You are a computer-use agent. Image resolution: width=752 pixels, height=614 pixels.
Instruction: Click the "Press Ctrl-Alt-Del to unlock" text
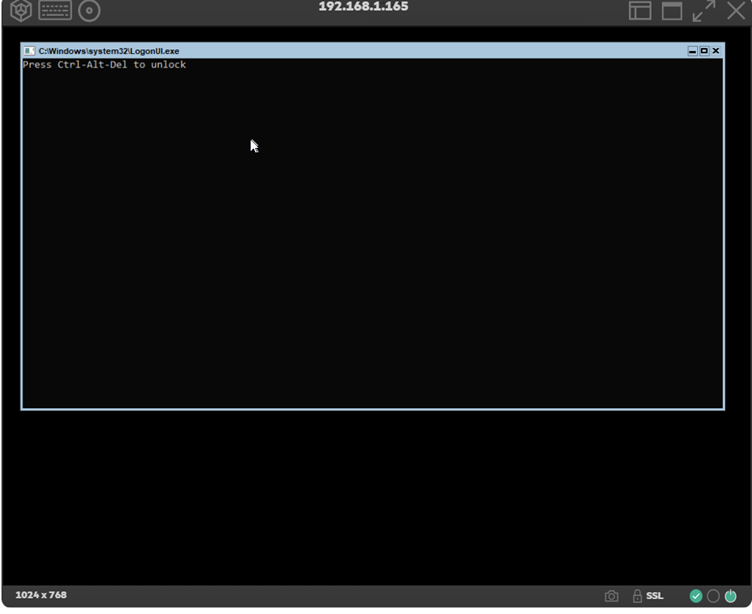coord(104,65)
